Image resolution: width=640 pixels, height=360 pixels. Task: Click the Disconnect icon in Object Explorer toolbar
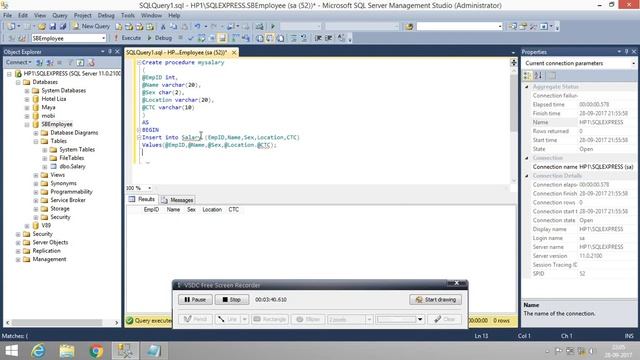50,62
